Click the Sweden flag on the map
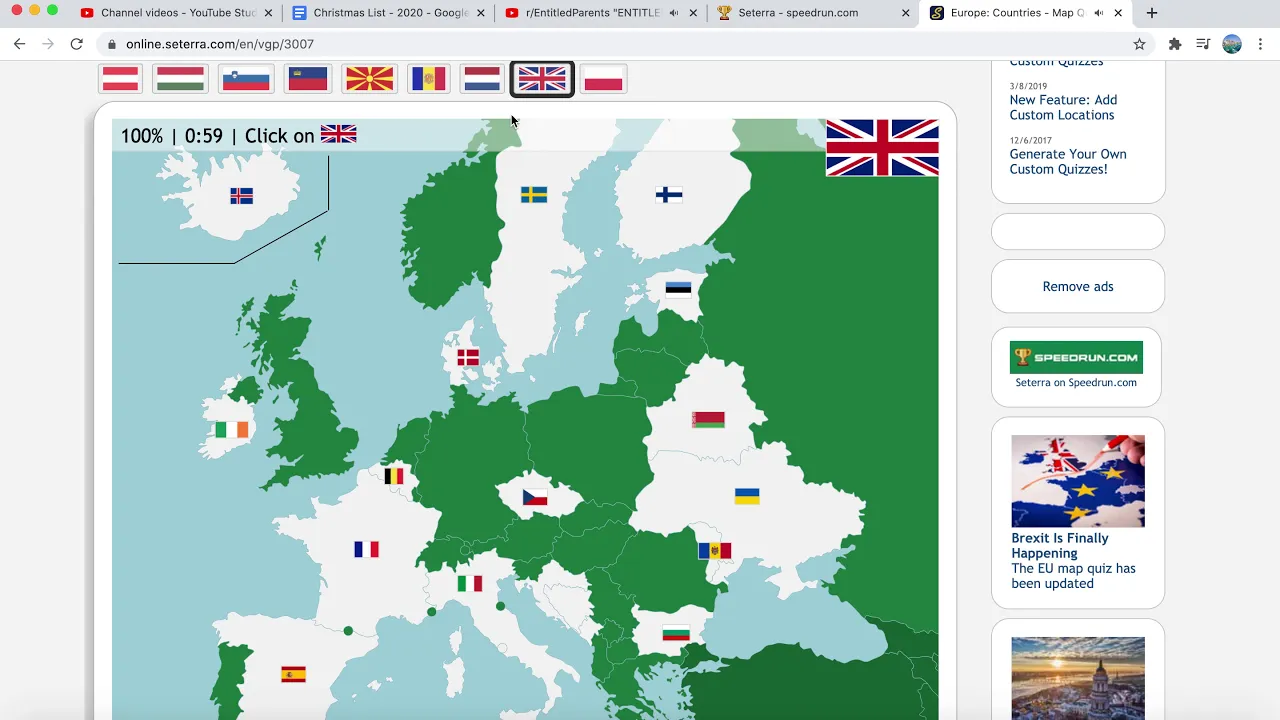 534,195
